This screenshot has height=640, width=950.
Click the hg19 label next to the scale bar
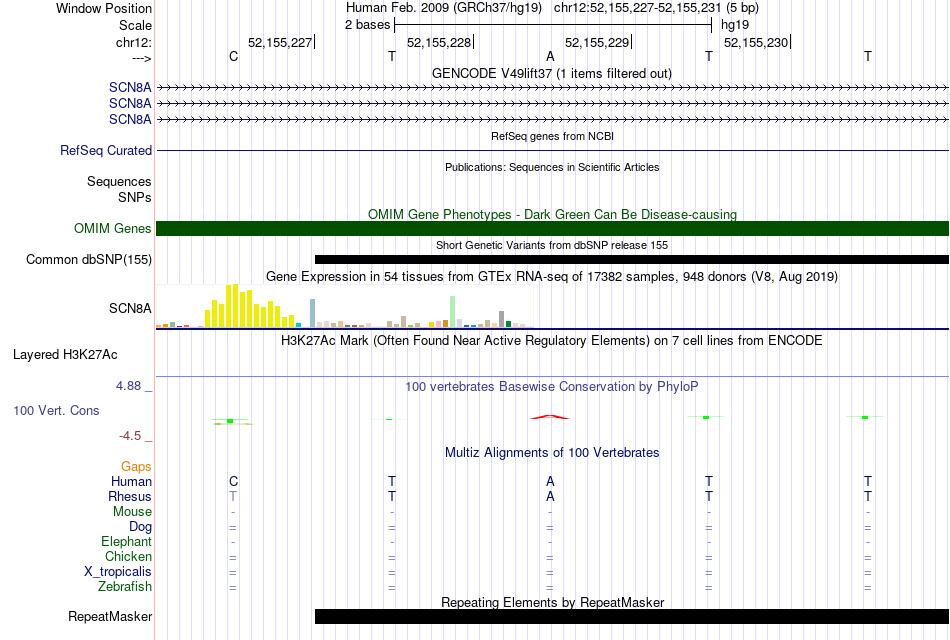(x=735, y=25)
